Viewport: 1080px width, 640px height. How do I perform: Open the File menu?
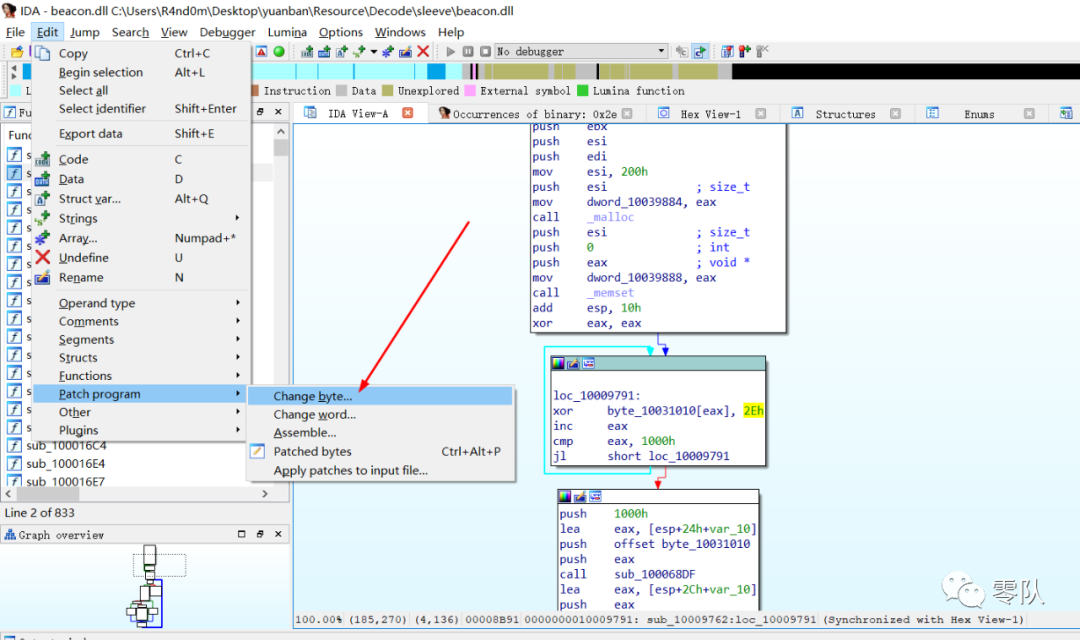pos(15,32)
